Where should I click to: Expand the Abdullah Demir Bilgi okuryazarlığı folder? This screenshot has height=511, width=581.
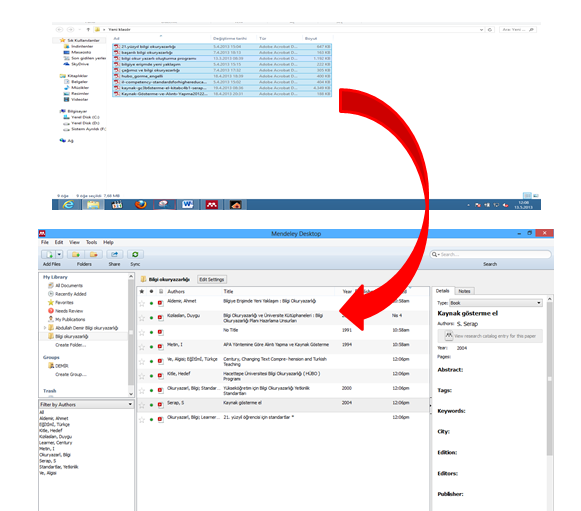(45, 328)
